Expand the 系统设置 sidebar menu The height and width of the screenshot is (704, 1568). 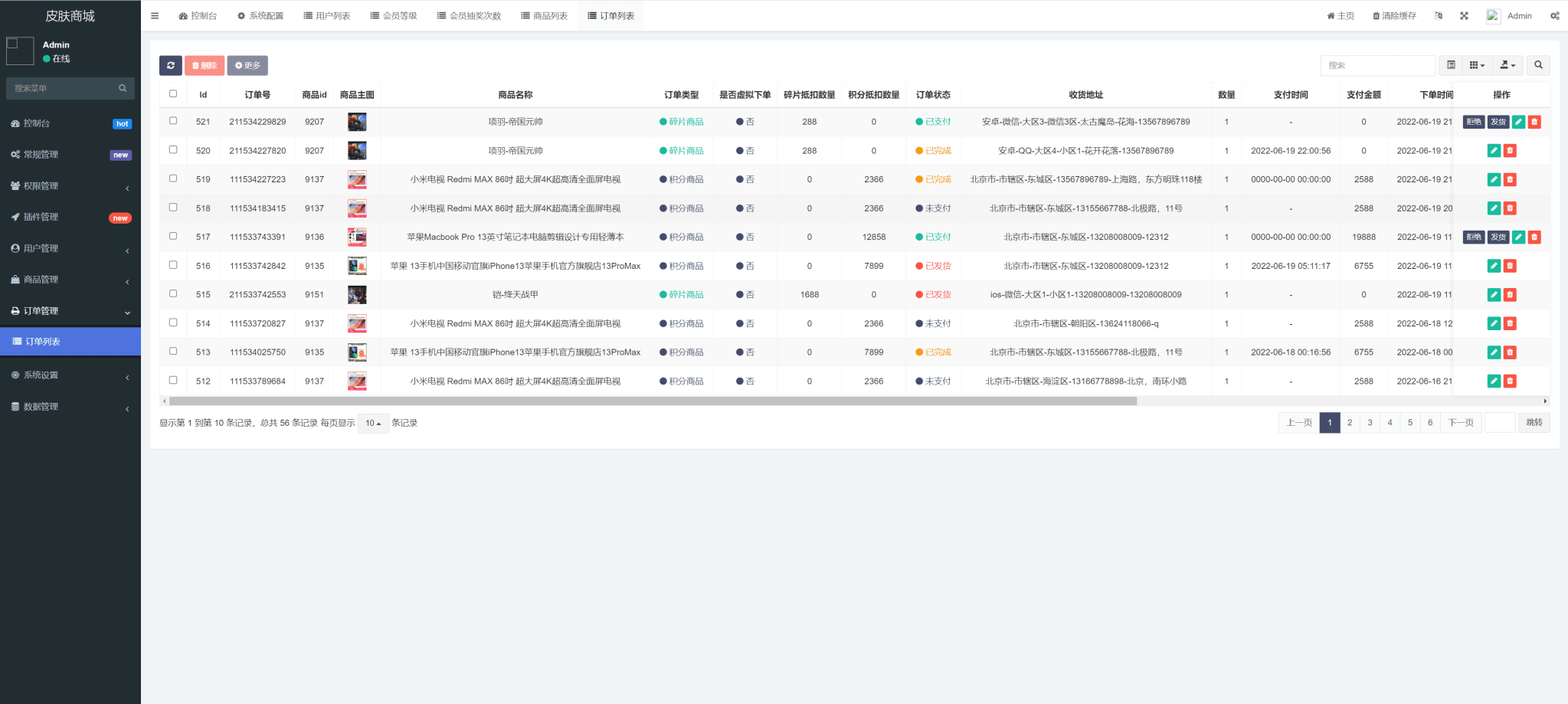(x=70, y=375)
